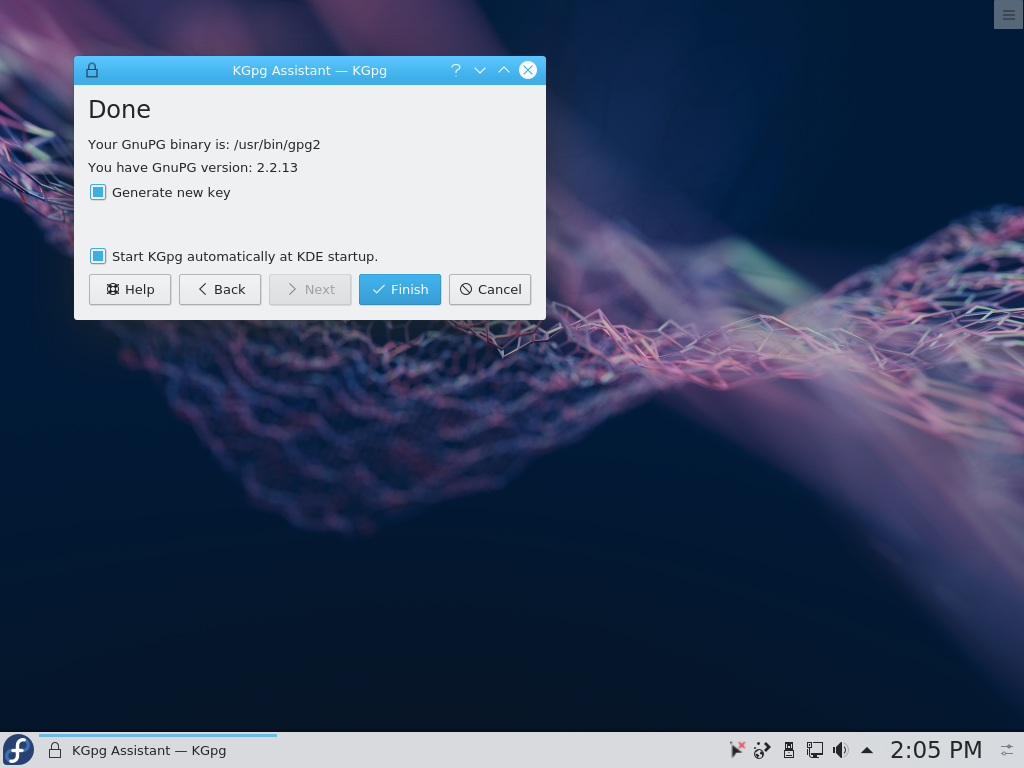Open the audio volume tray icon

(840, 750)
